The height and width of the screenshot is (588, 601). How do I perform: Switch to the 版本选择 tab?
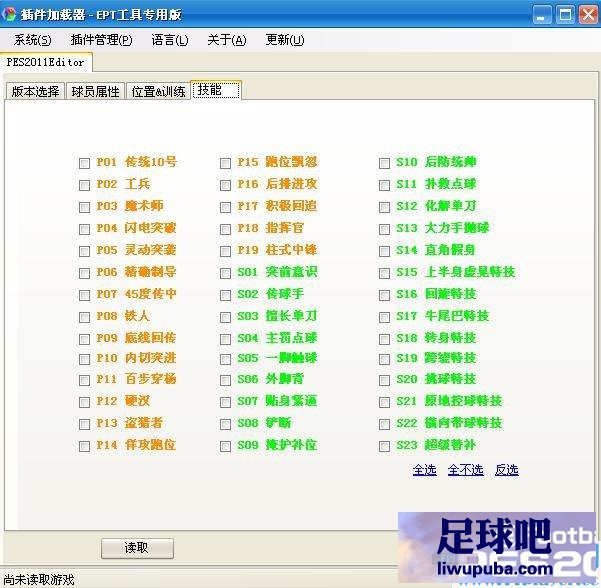[35, 91]
